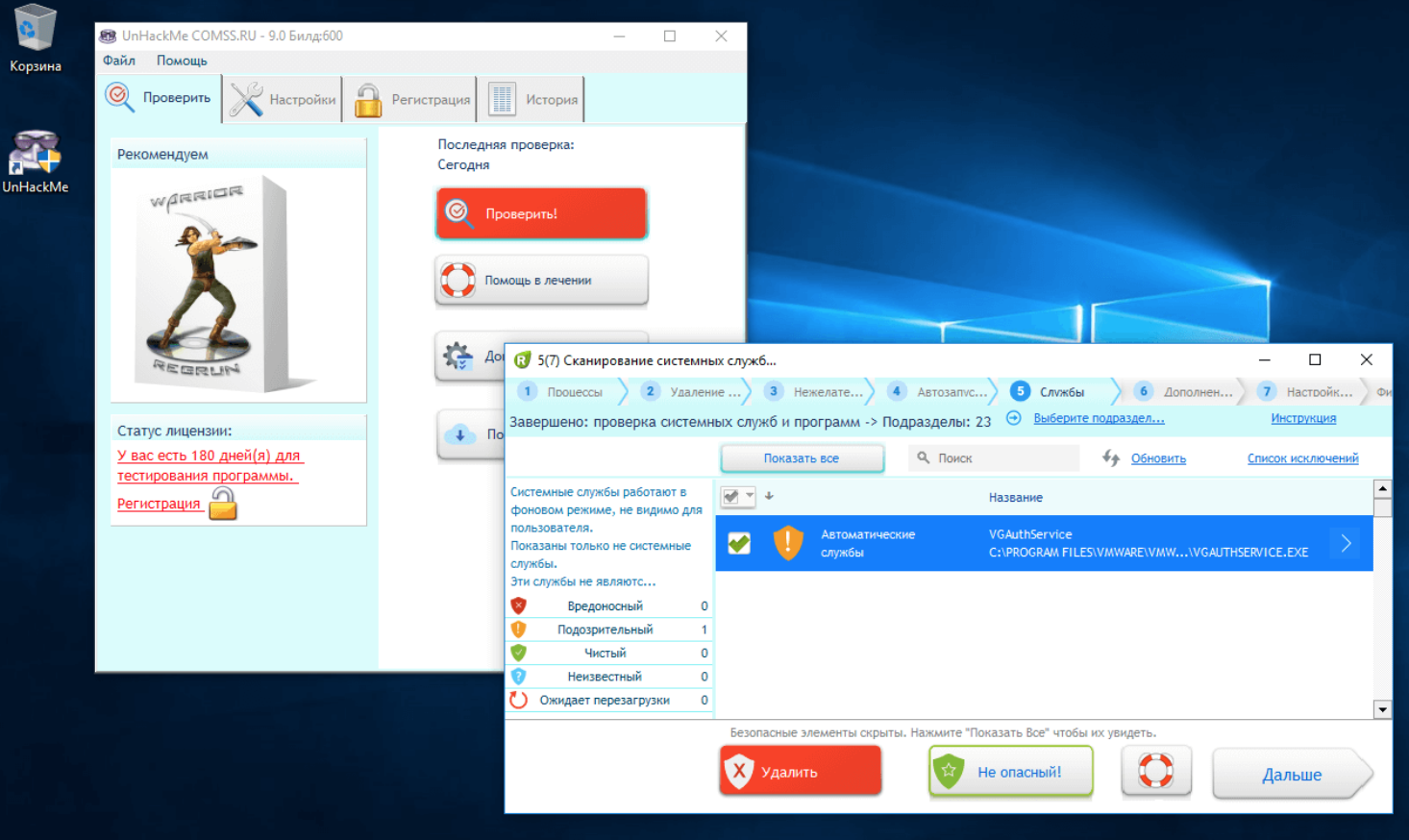Click the orange shield icon of VGAuthService

pyautogui.click(x=787, y=543)
